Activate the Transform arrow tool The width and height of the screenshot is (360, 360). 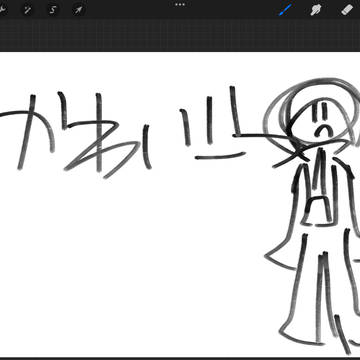click(78, 10)
